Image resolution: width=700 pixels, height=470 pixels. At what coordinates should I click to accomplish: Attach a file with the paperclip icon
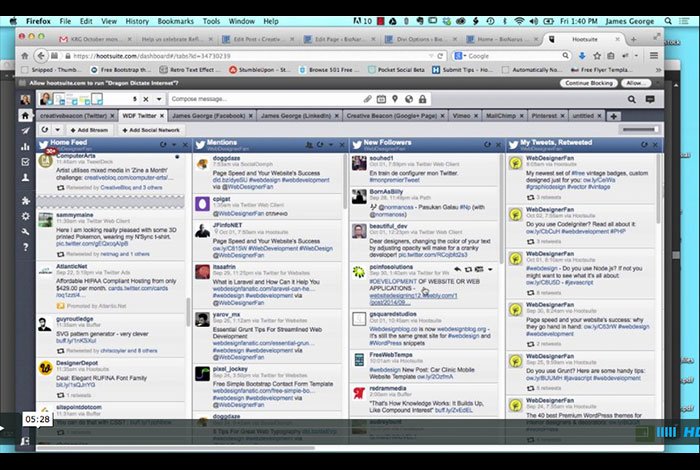(367, 99)
